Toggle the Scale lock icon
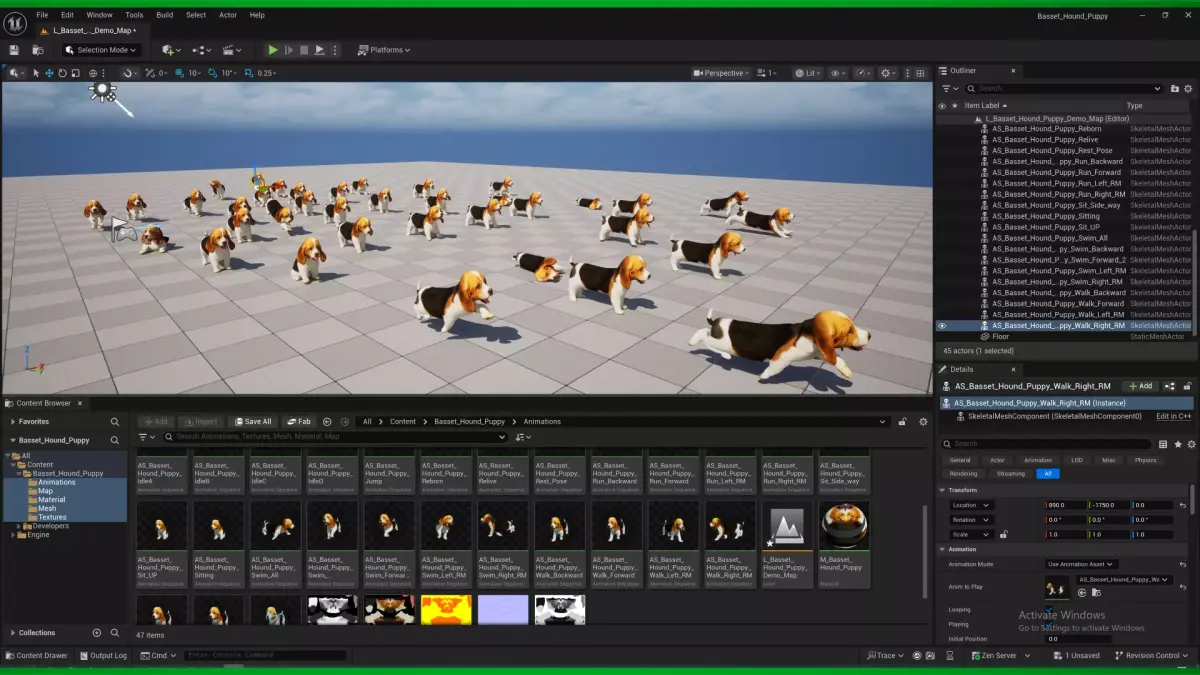This screenshot has height=675, width=1200. click(x=1003, y=534)
